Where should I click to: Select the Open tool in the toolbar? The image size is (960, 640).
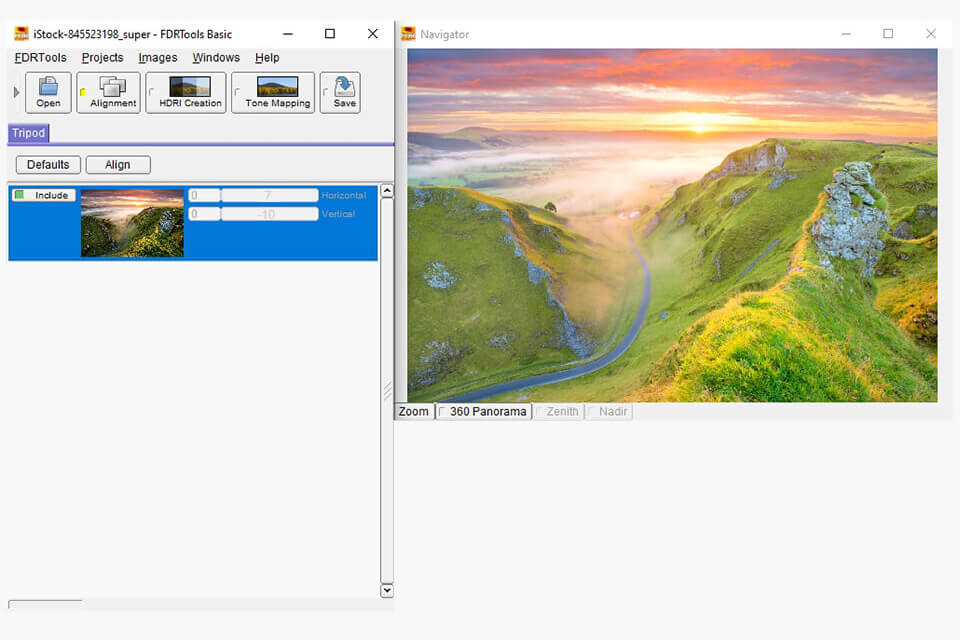(x=47, y=93)
